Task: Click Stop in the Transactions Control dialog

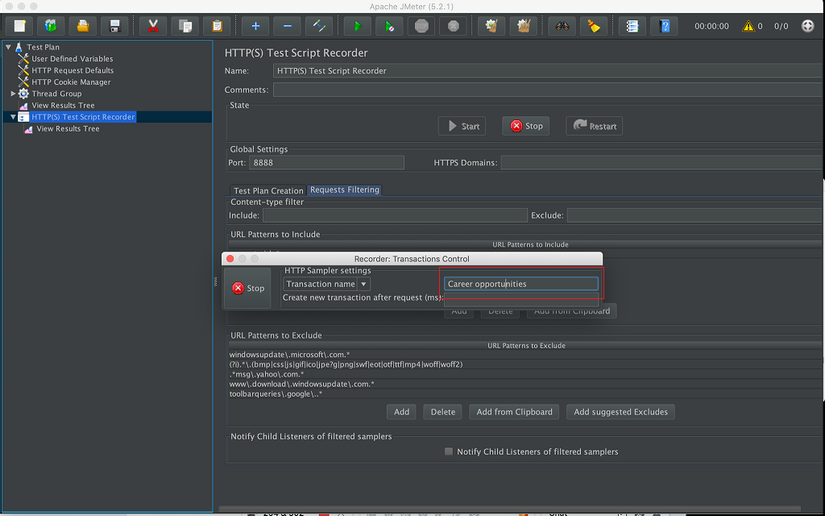Action: click(x=247, y=288)
